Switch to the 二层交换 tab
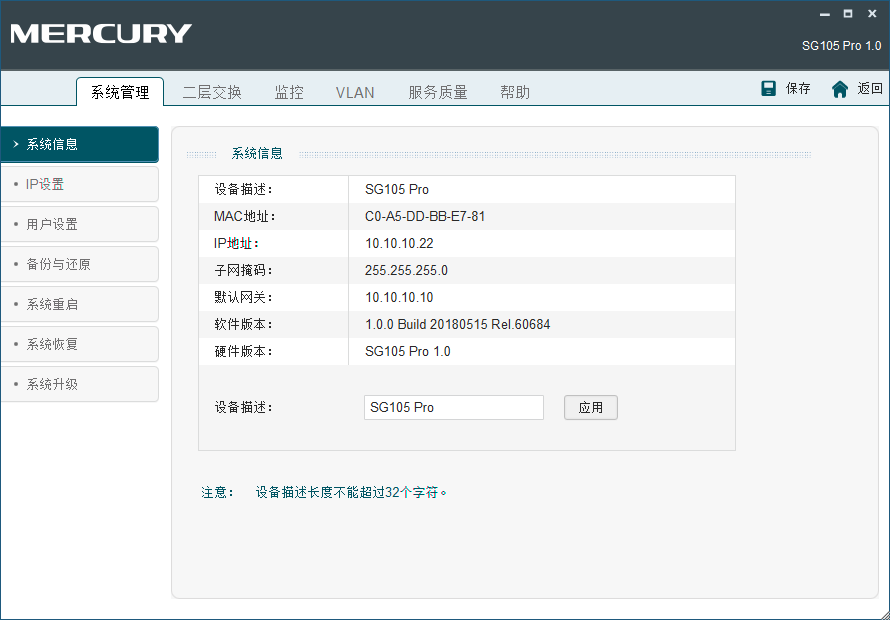 [212, 92]
